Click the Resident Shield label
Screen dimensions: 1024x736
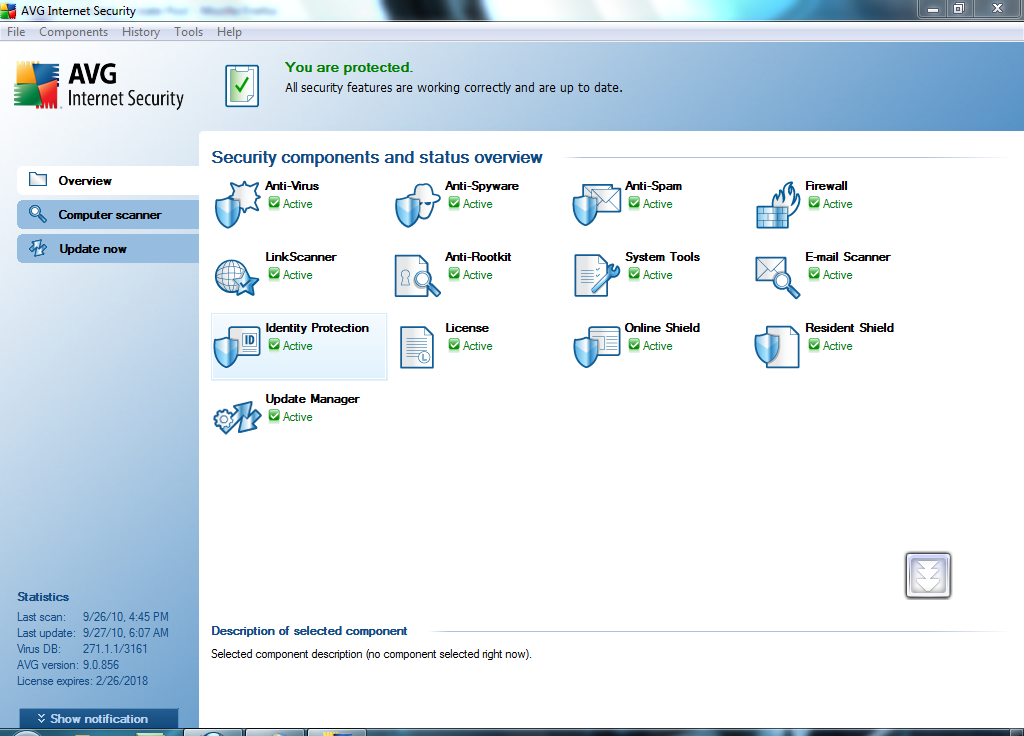[849, 328]
